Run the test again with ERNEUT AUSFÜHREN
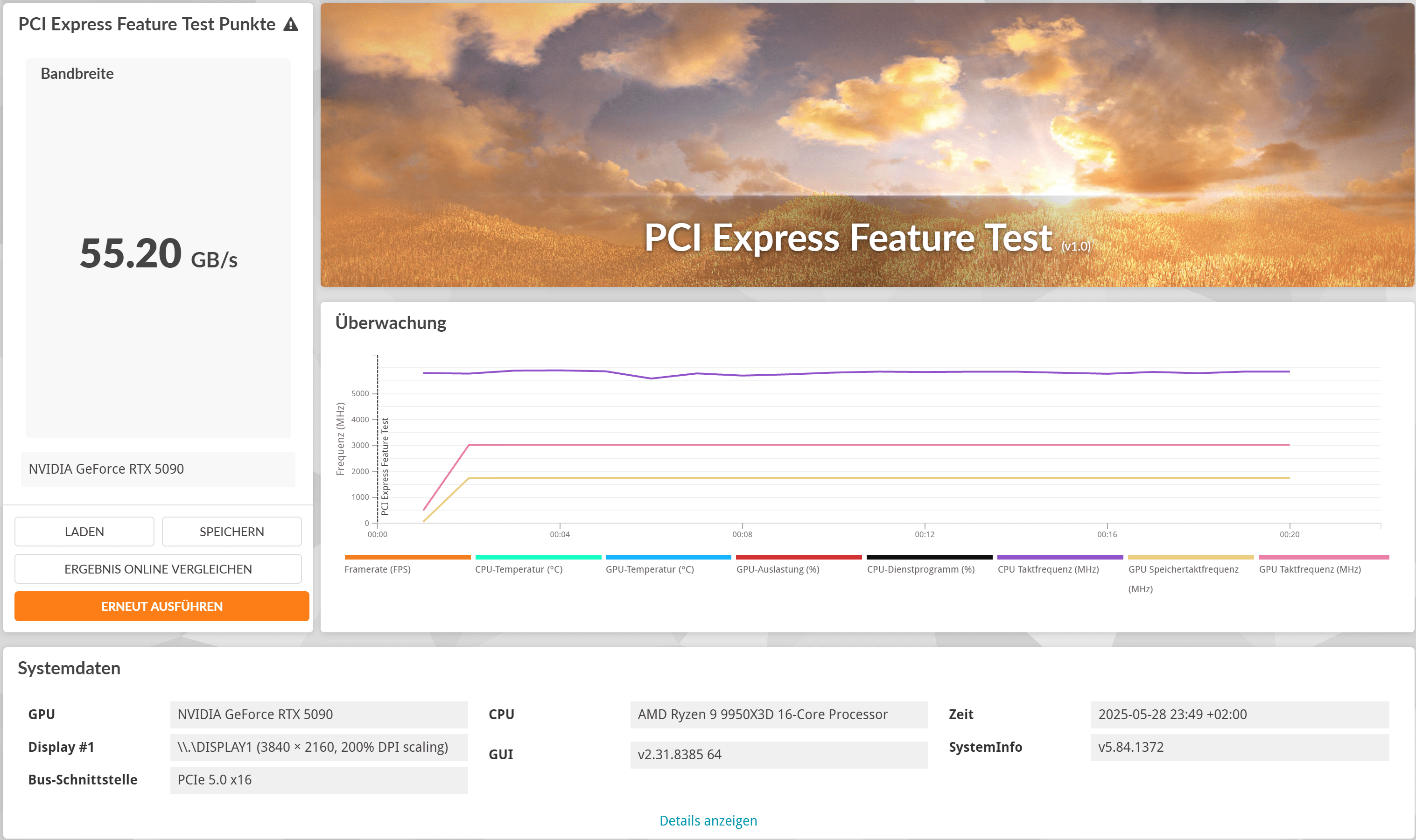Viewport: 1416px width, 840px height. pyautogui.click(x=162, y=606)
